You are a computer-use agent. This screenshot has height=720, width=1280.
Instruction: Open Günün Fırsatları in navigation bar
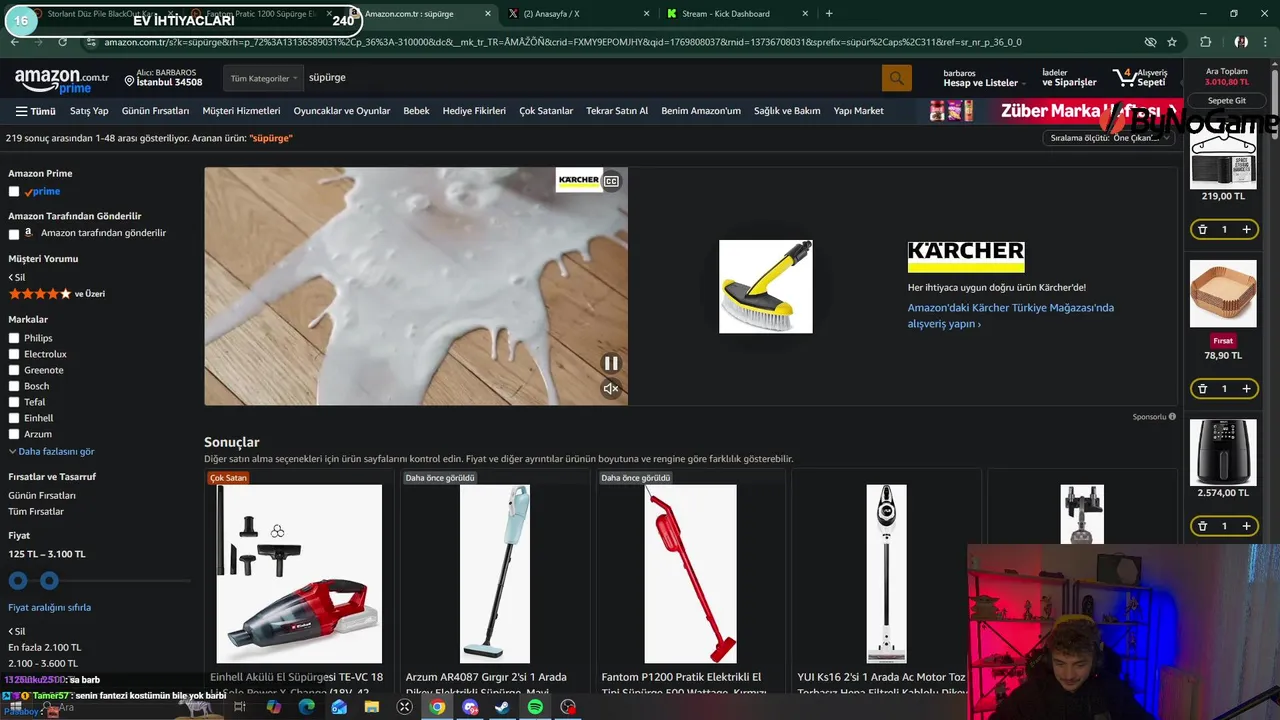[155, 111]
